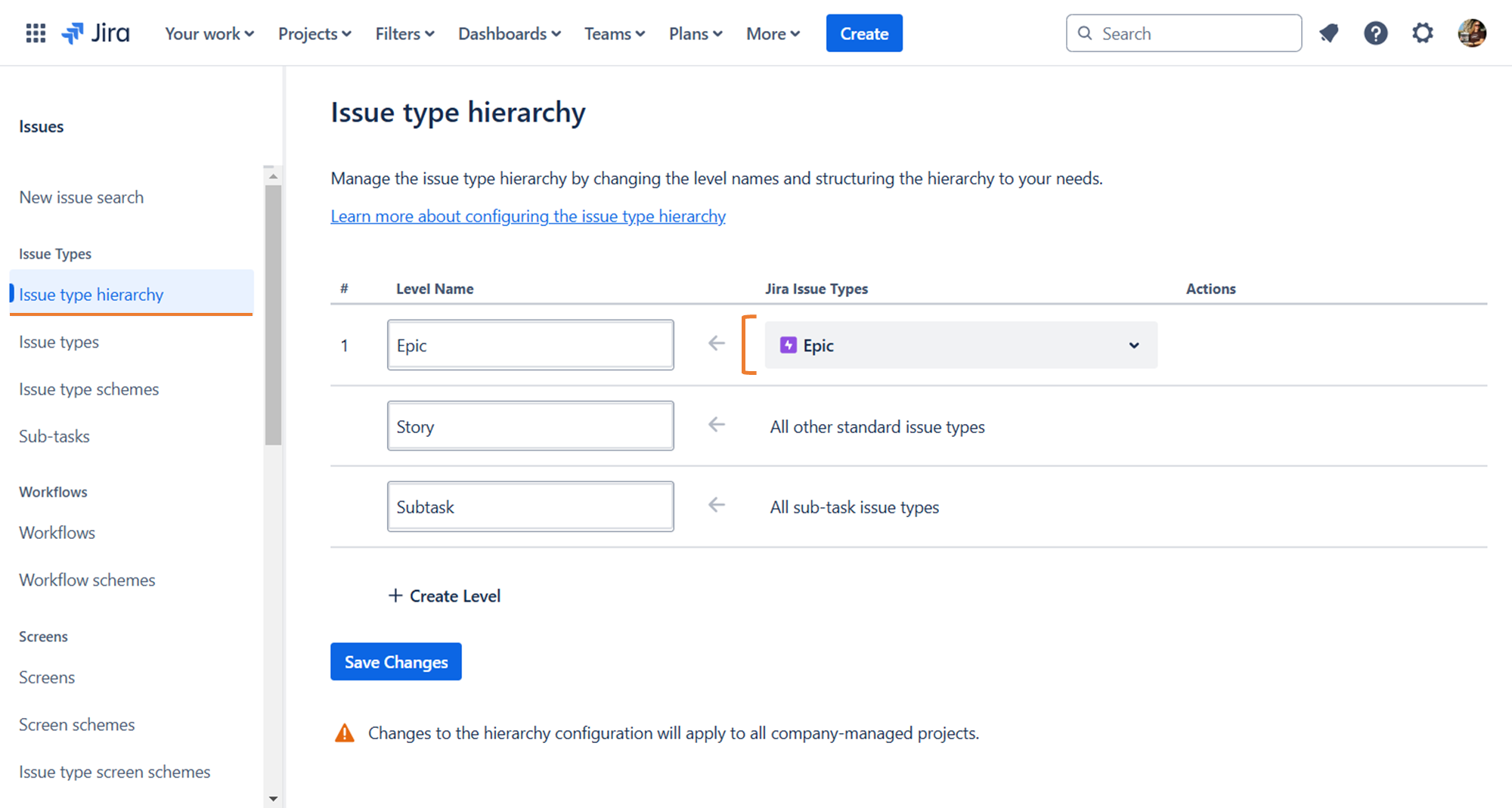This screenshot has width=1512, height=808.
Task: Select Issue type schemes in sidebar
Action: point(88,389)
